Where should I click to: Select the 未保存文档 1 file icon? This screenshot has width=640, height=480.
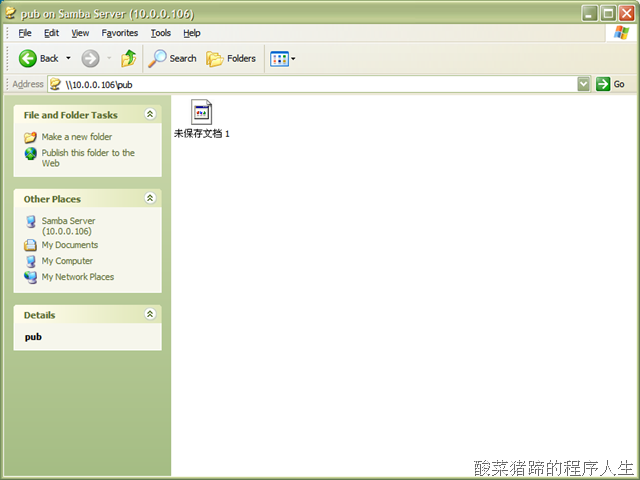pos(201,112)
